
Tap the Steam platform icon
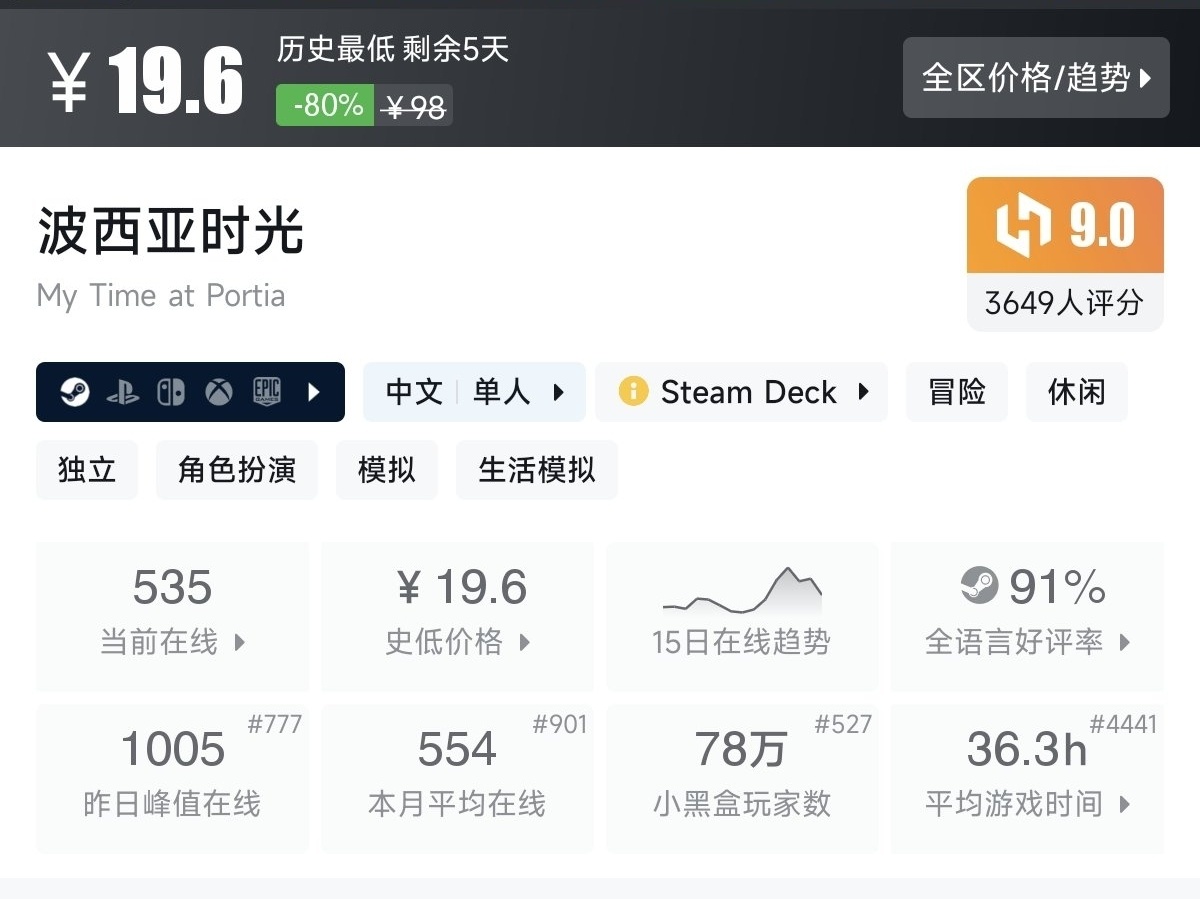[74, 392]
